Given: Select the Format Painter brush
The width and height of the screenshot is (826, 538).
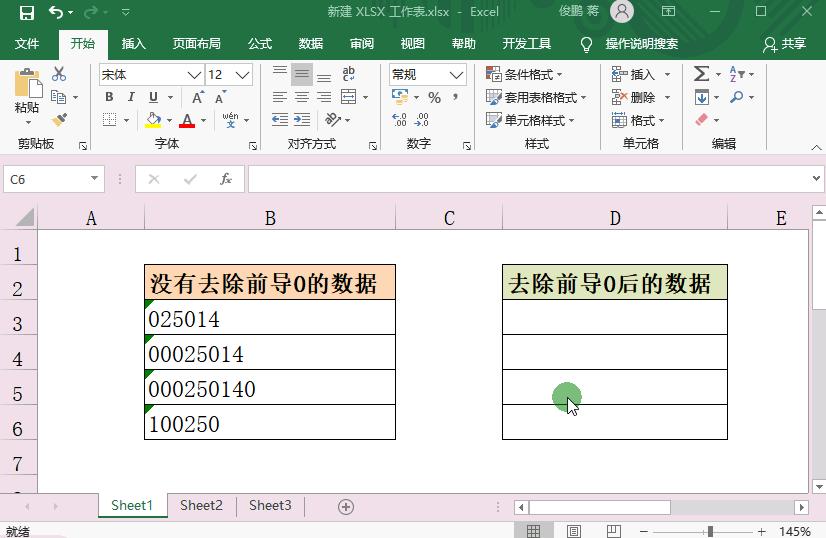Looking at the screenshot, I should tap(59, 120).
